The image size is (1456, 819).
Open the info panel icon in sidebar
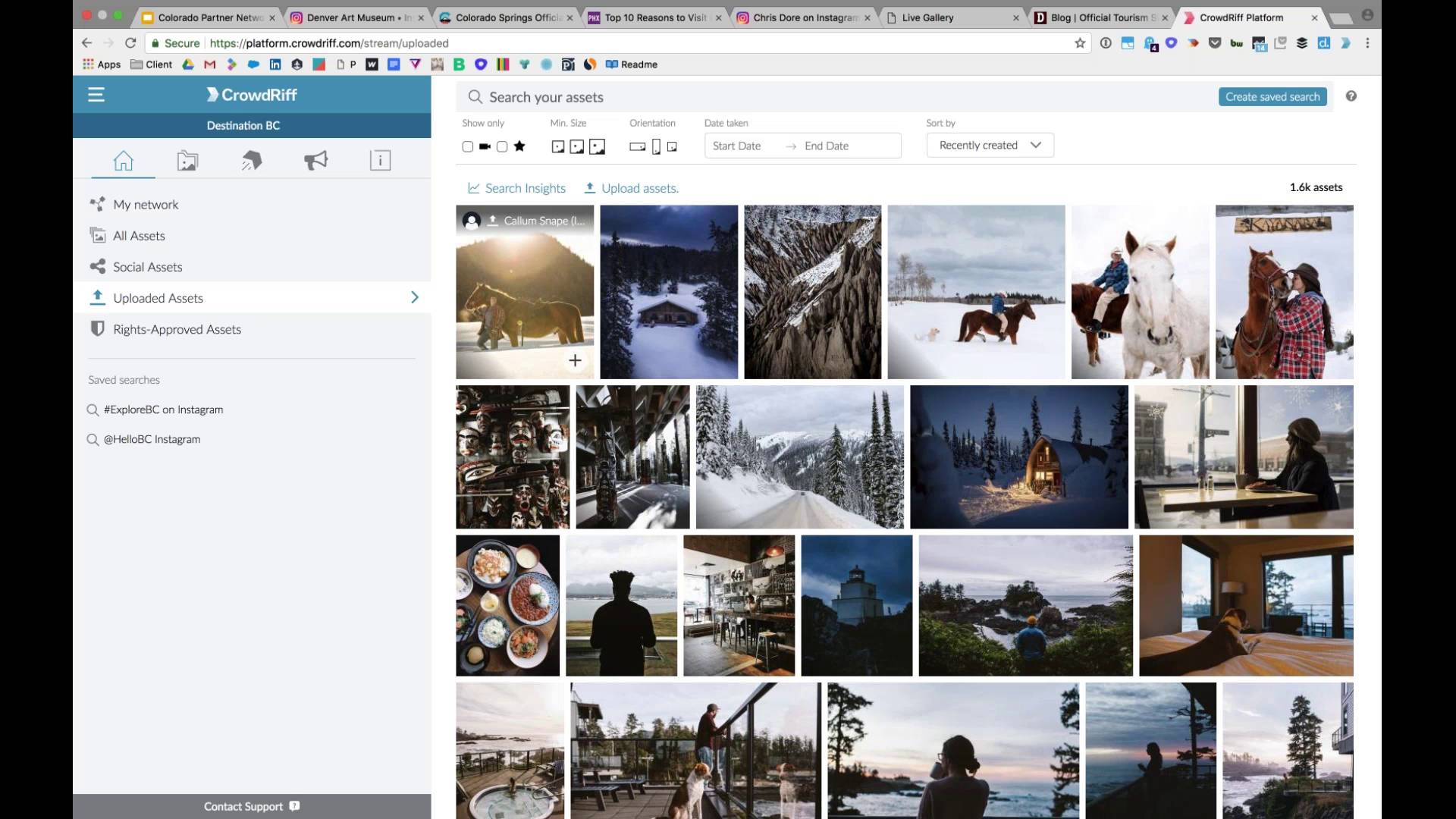point(380,160)
